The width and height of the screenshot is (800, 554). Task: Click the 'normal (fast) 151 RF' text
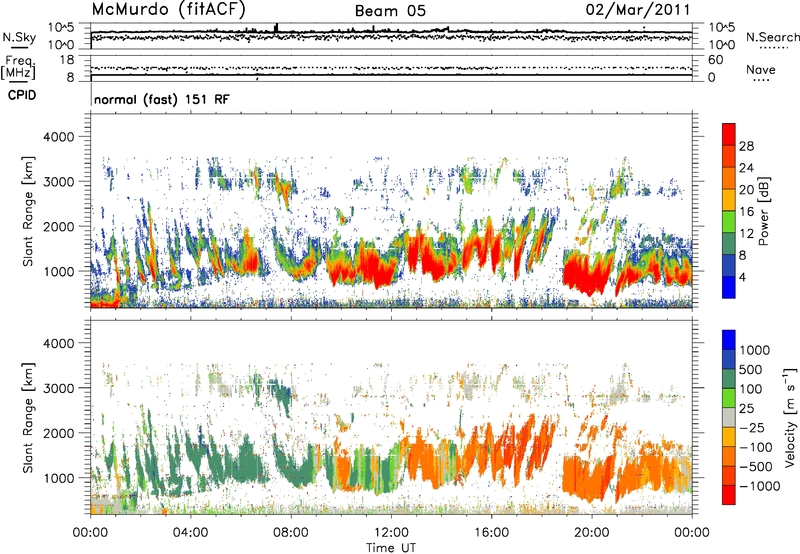point(162,99)
